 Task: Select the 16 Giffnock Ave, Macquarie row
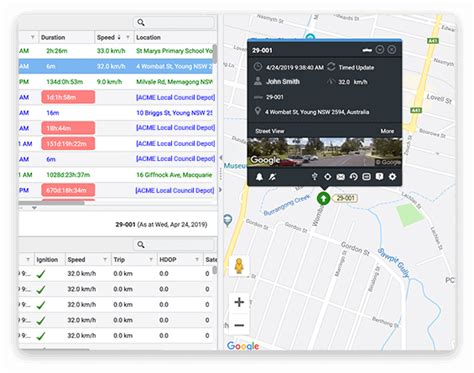click(116, 175)
